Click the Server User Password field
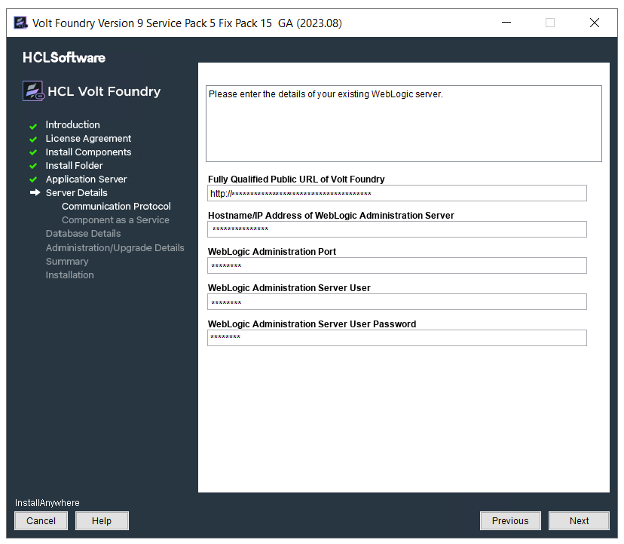The height and width of the screenshot is (544, 624). (x=397, y=337)
